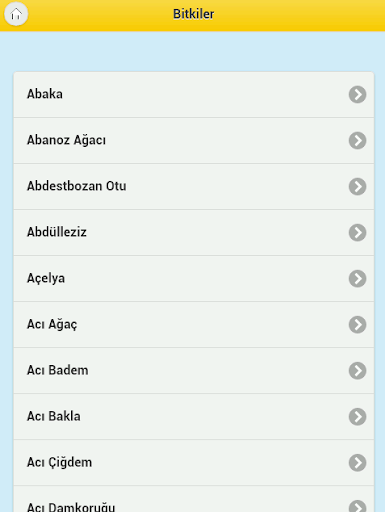Select Abdestbozan Otu from the list
Viewport: 385px width, 512px height.
(x=194, y=187)
